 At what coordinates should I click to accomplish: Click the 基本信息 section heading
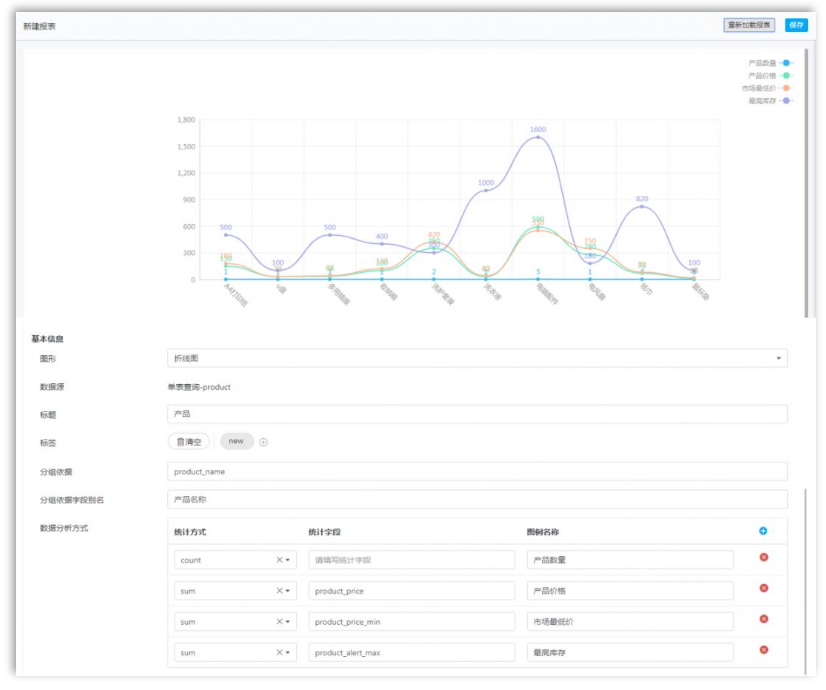(47, 339)
